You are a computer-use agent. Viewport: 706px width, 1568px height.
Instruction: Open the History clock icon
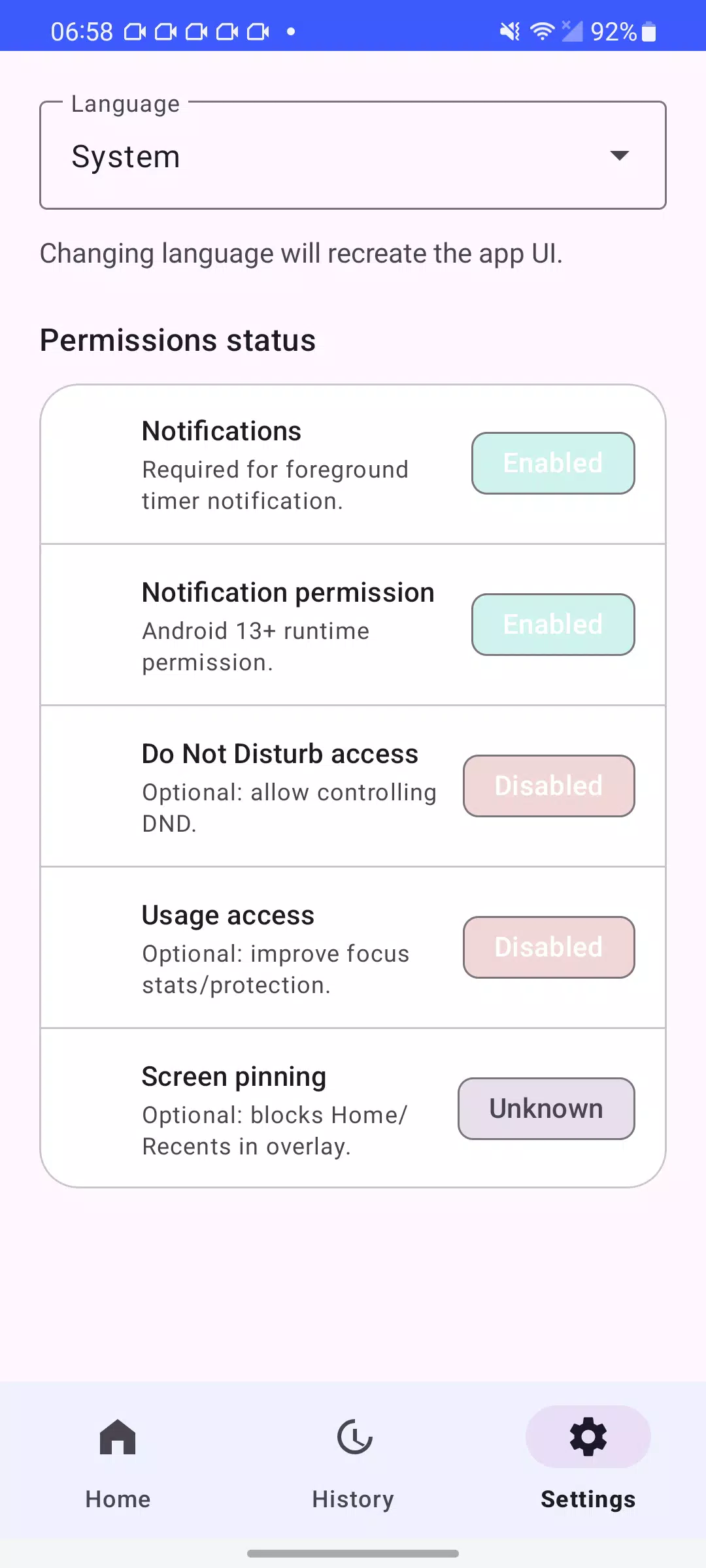click(x=354, y=1437)
